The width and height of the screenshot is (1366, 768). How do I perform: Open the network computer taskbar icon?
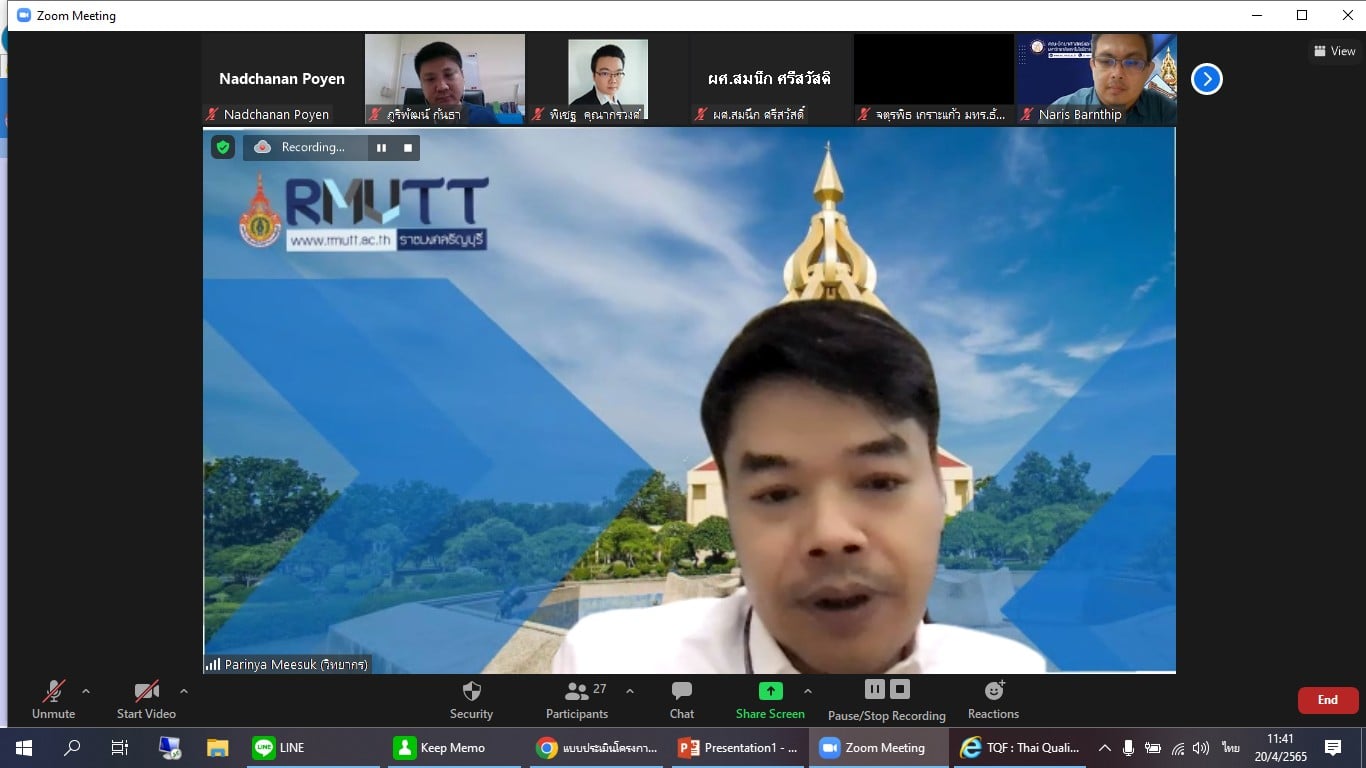point(169,748)
